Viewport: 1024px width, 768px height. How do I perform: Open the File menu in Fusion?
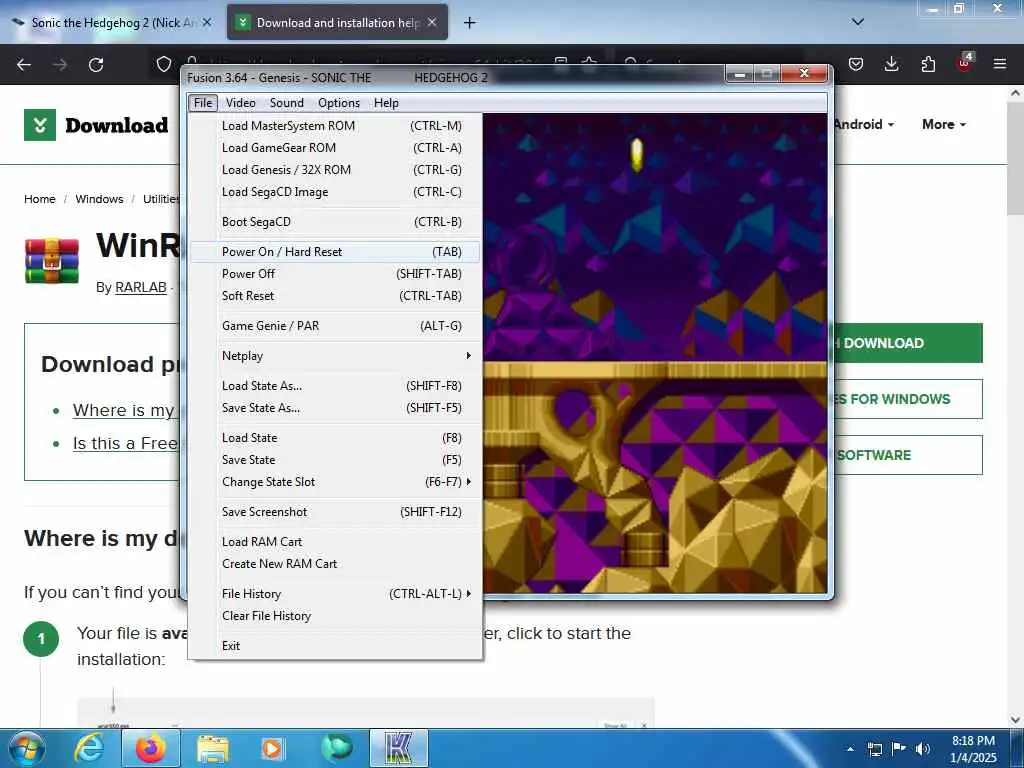202,103
